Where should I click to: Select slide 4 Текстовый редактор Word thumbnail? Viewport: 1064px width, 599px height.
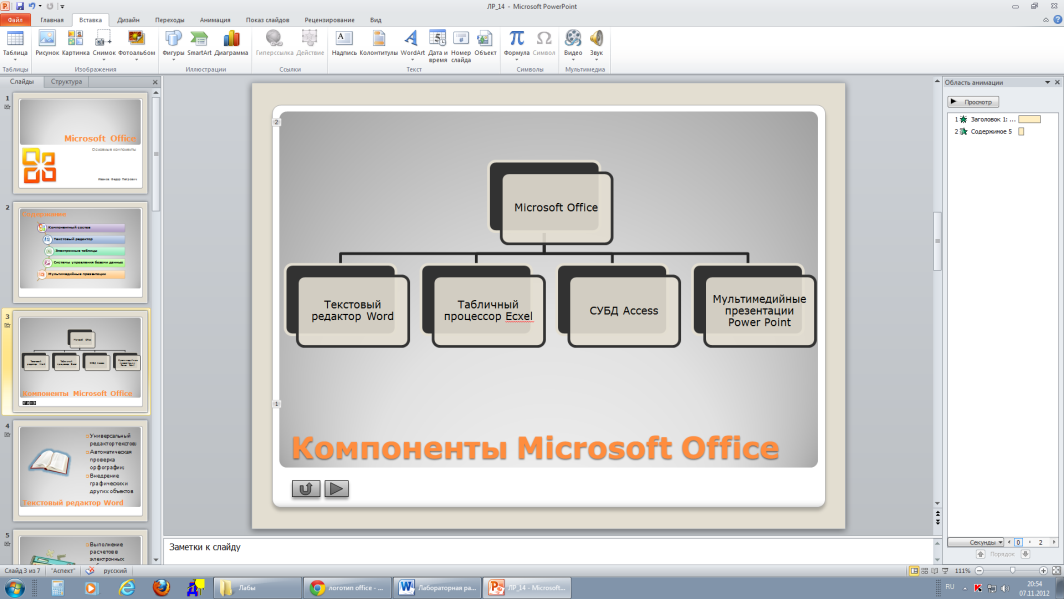[x=81, y=471]
